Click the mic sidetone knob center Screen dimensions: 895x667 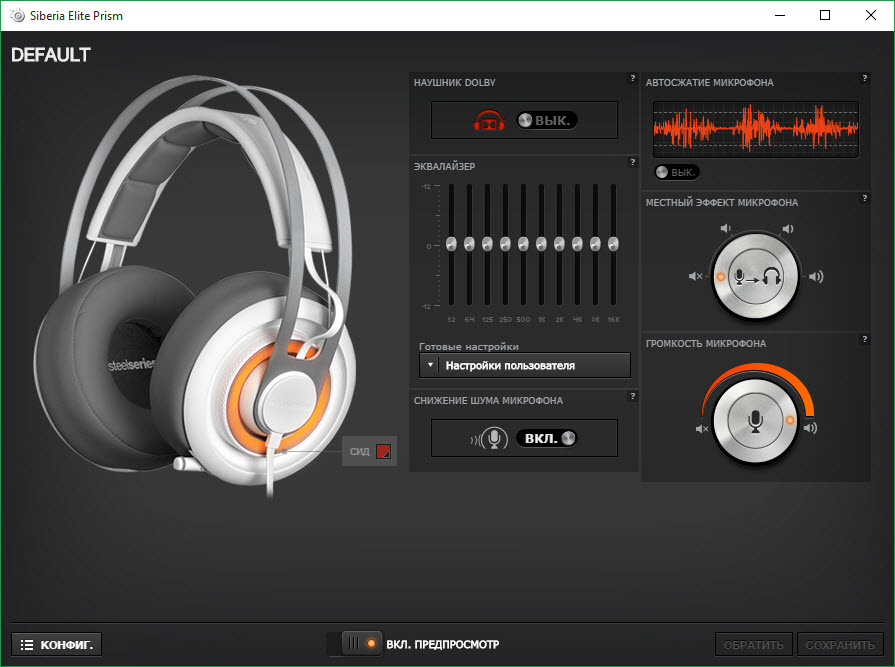click(x=755, y=277)
